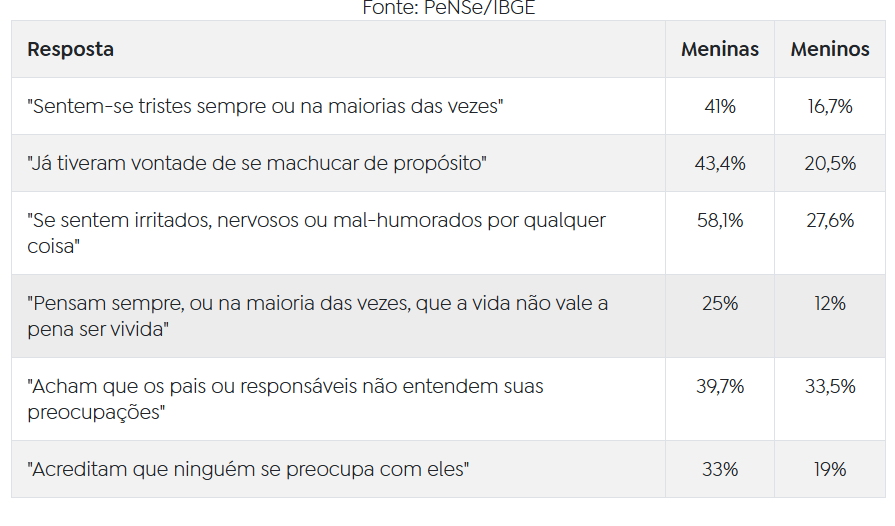Viewport: 895px width, 526px height.
Task: Select the 58,1% value
Action: pyautogui.click(x=719, y=221)
